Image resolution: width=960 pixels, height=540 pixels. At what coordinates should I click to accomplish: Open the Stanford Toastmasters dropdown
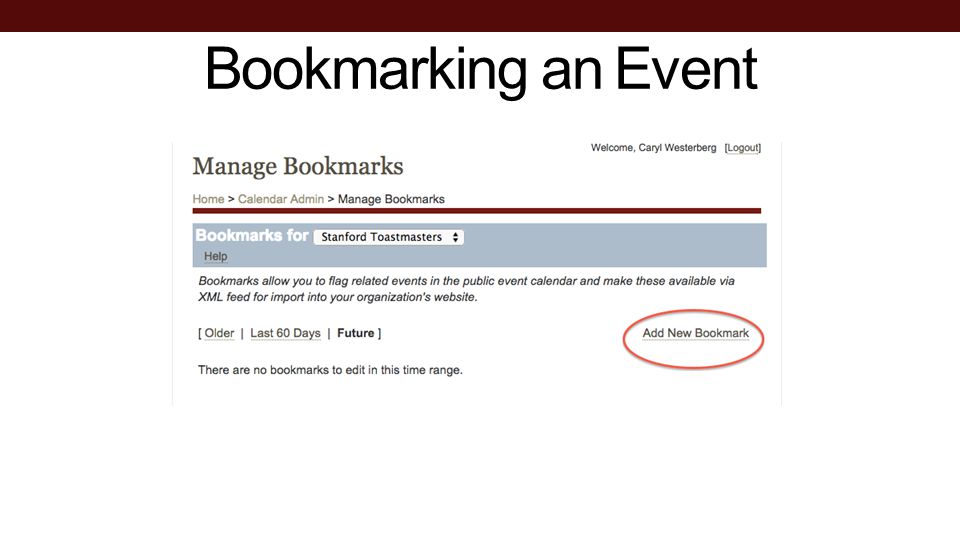click(389, 237)
